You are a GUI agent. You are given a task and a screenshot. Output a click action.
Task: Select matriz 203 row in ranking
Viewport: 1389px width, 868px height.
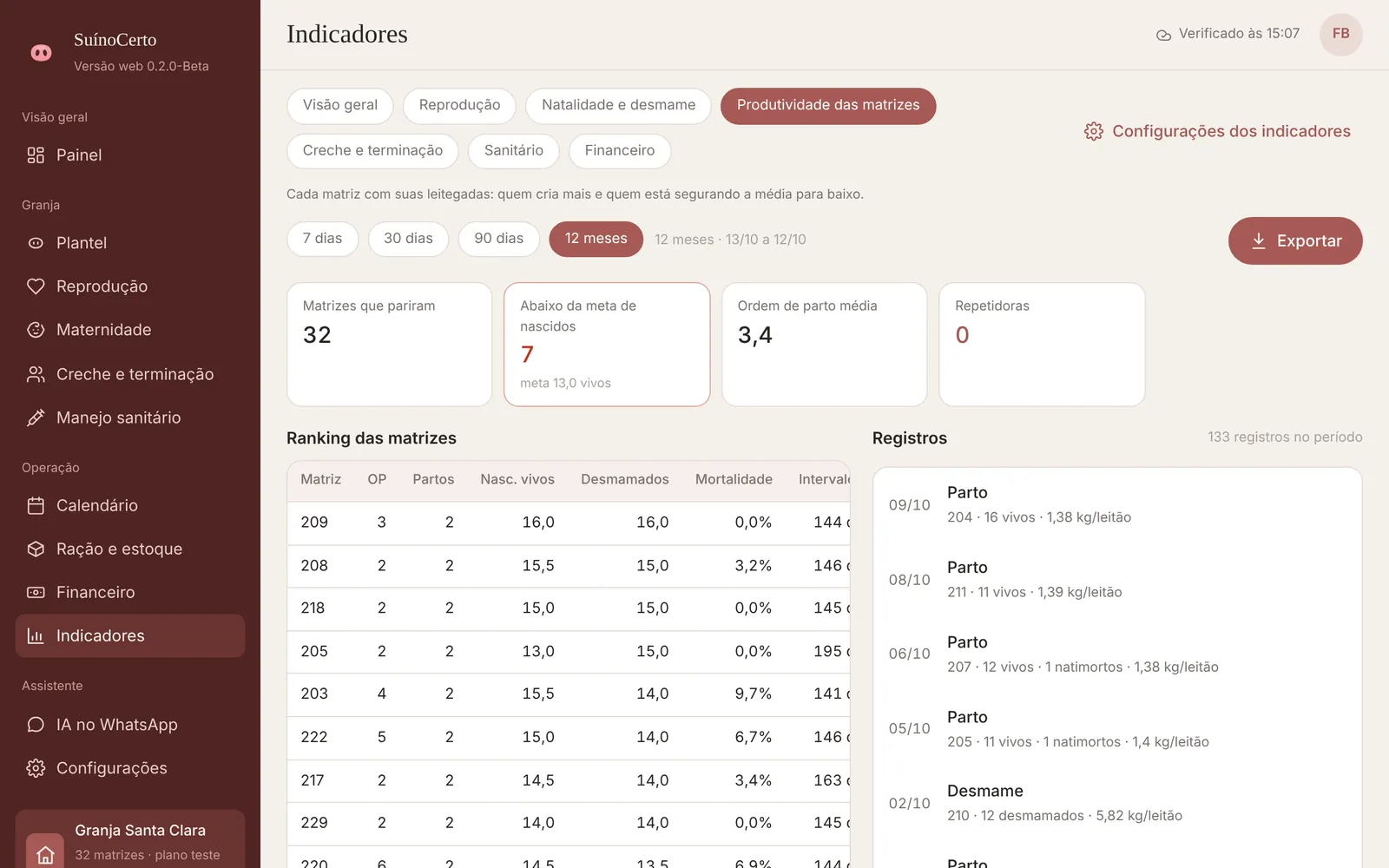click(569, 694)
